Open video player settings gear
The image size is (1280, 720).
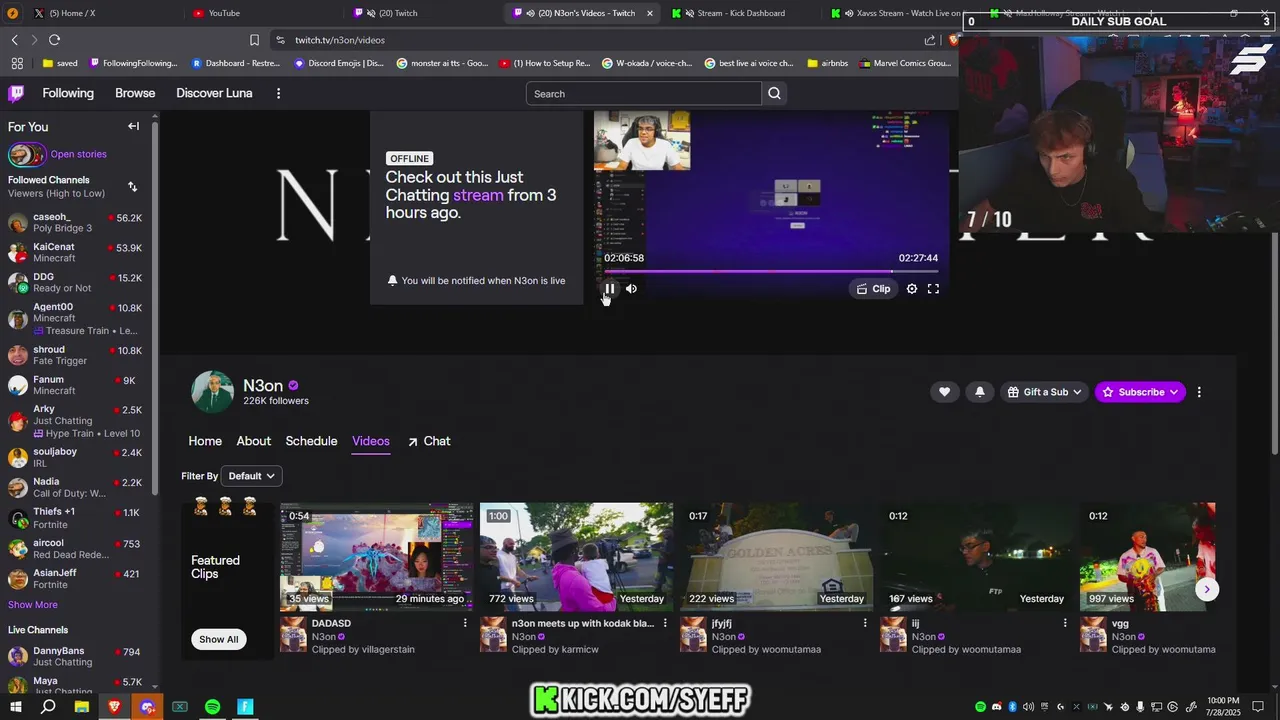[912, 289]
